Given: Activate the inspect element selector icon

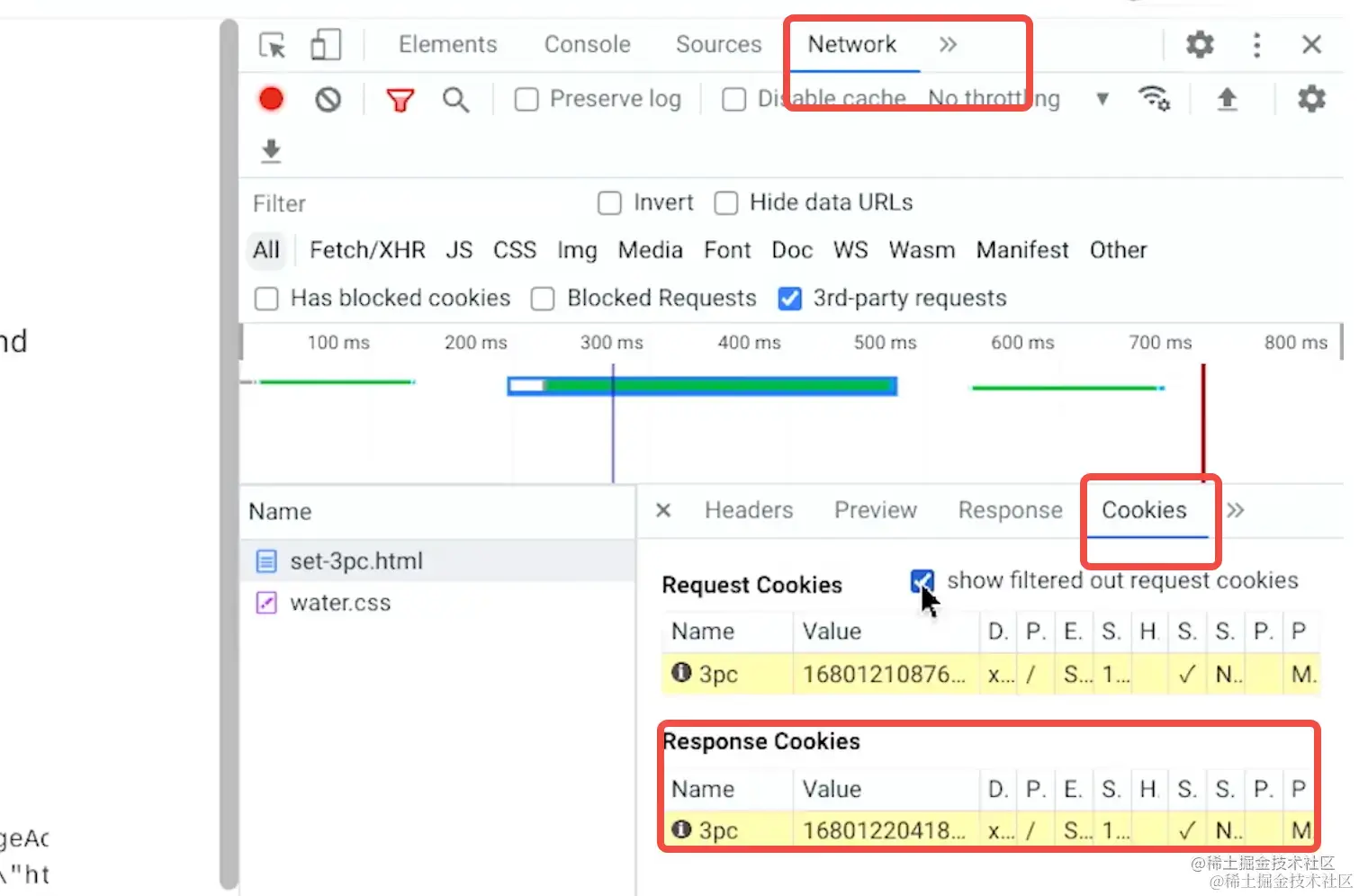Looking at the screenshot, I should (272, 45).
